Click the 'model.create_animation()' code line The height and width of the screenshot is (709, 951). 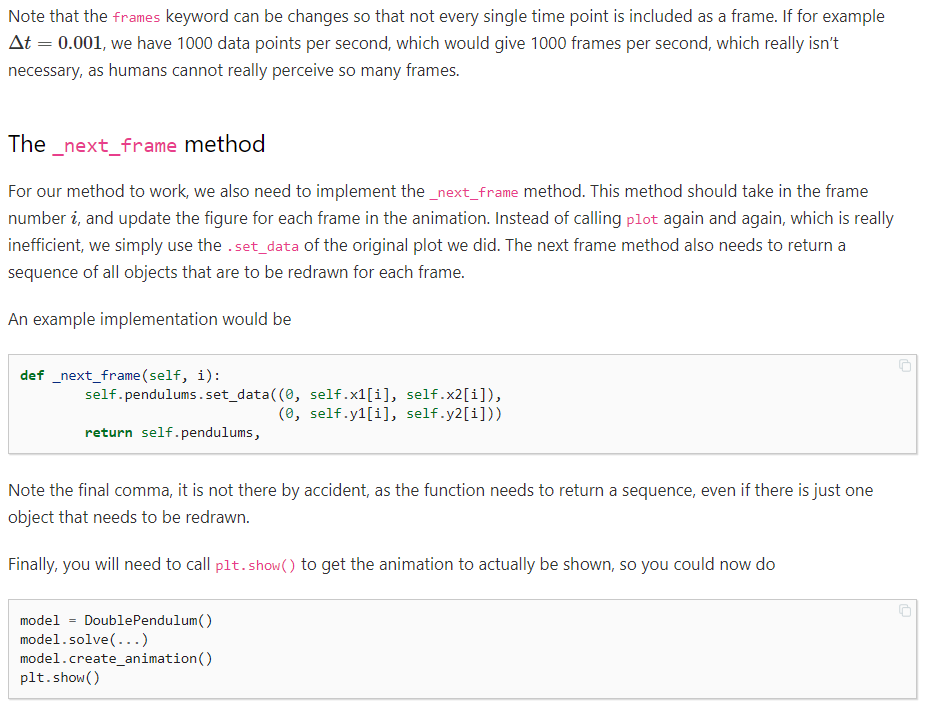tap(116, 659)
